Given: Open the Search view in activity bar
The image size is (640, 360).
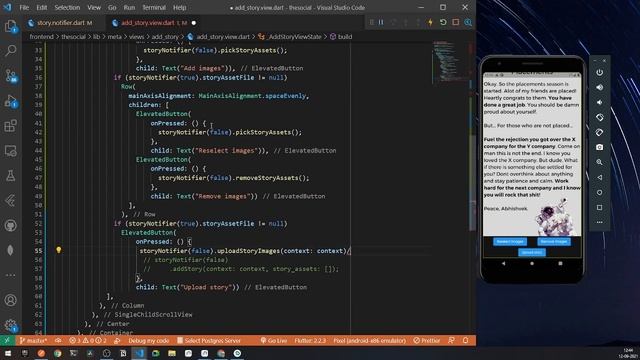Looking at the screenshot, I should point(11,51).
